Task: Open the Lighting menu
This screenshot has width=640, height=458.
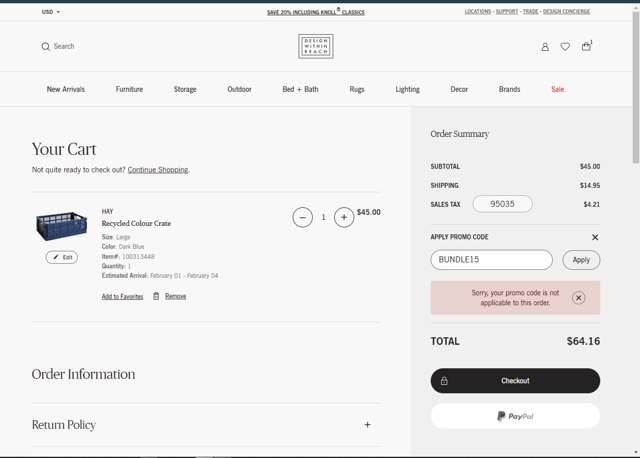Action: tap(407, 89)
